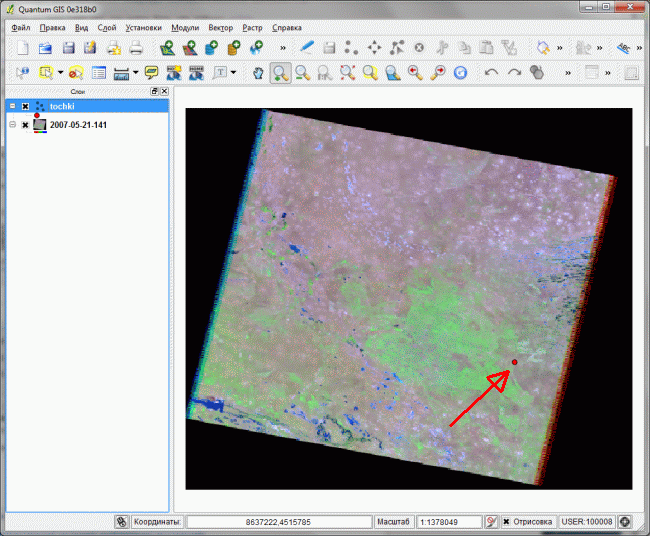Click the Show Bookmarks icon
This screenshot has height=536, width=650.
[x=196, y=73]
